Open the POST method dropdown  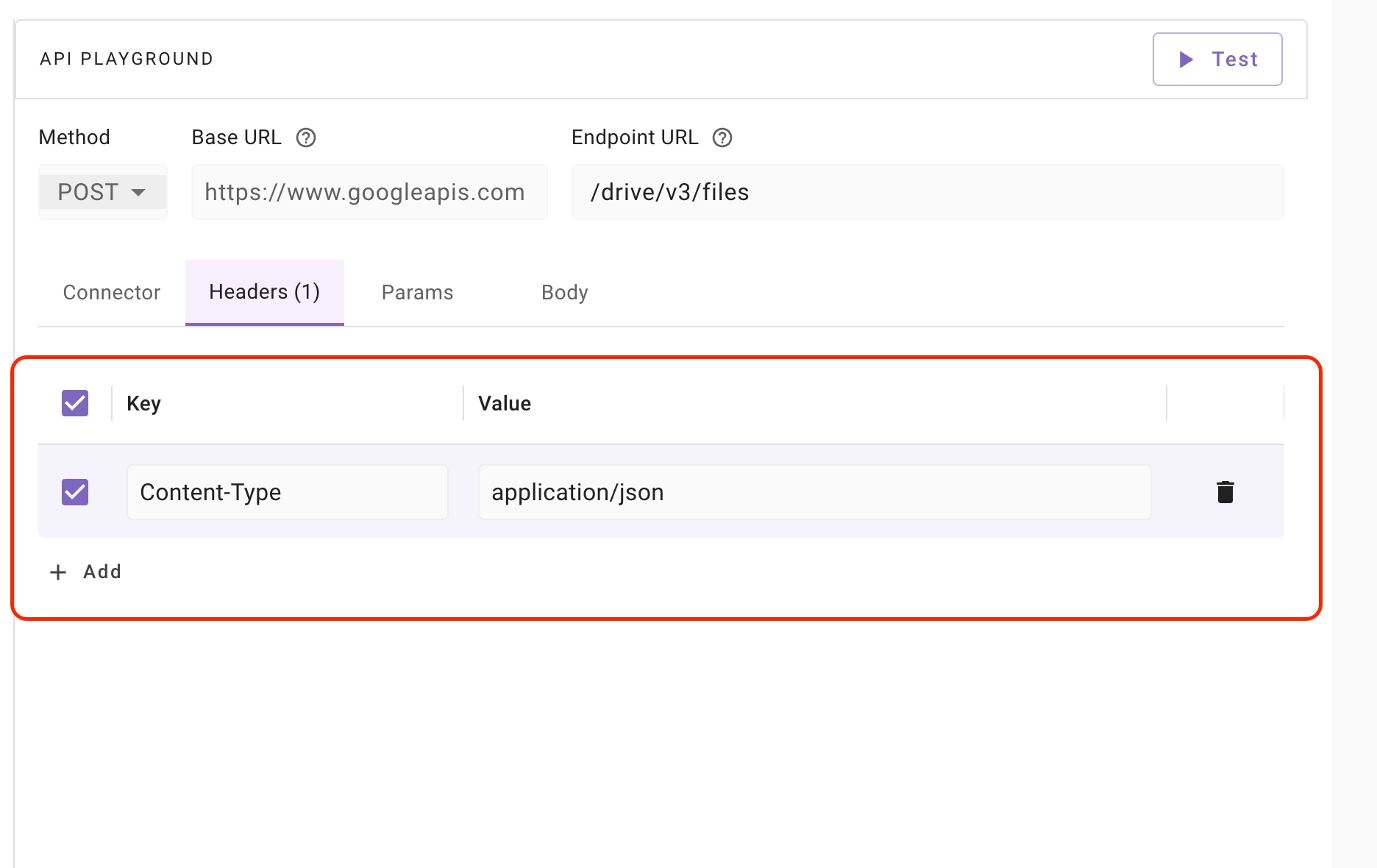point(102,192)
